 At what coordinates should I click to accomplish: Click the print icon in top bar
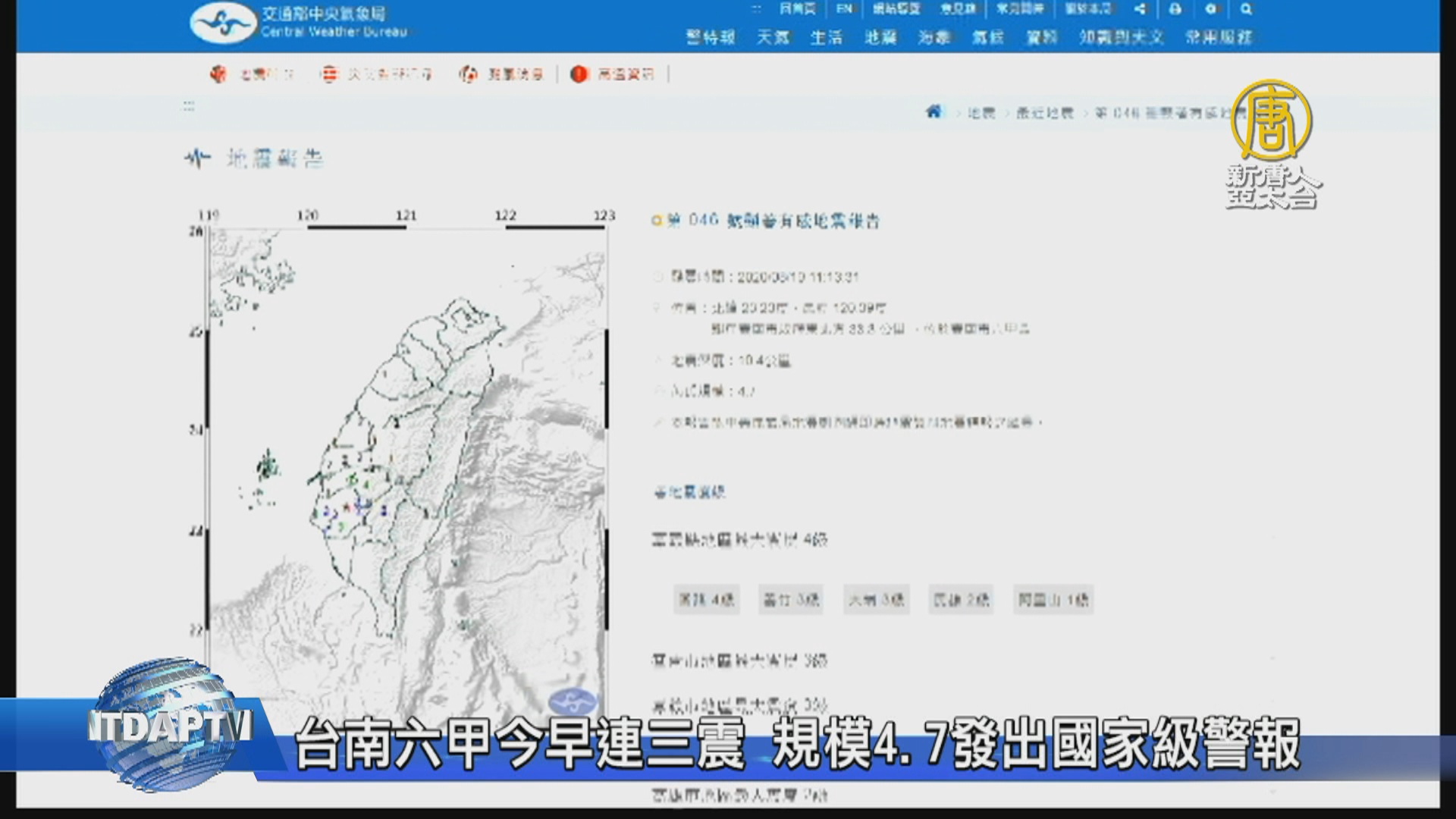click(1175, 9)
